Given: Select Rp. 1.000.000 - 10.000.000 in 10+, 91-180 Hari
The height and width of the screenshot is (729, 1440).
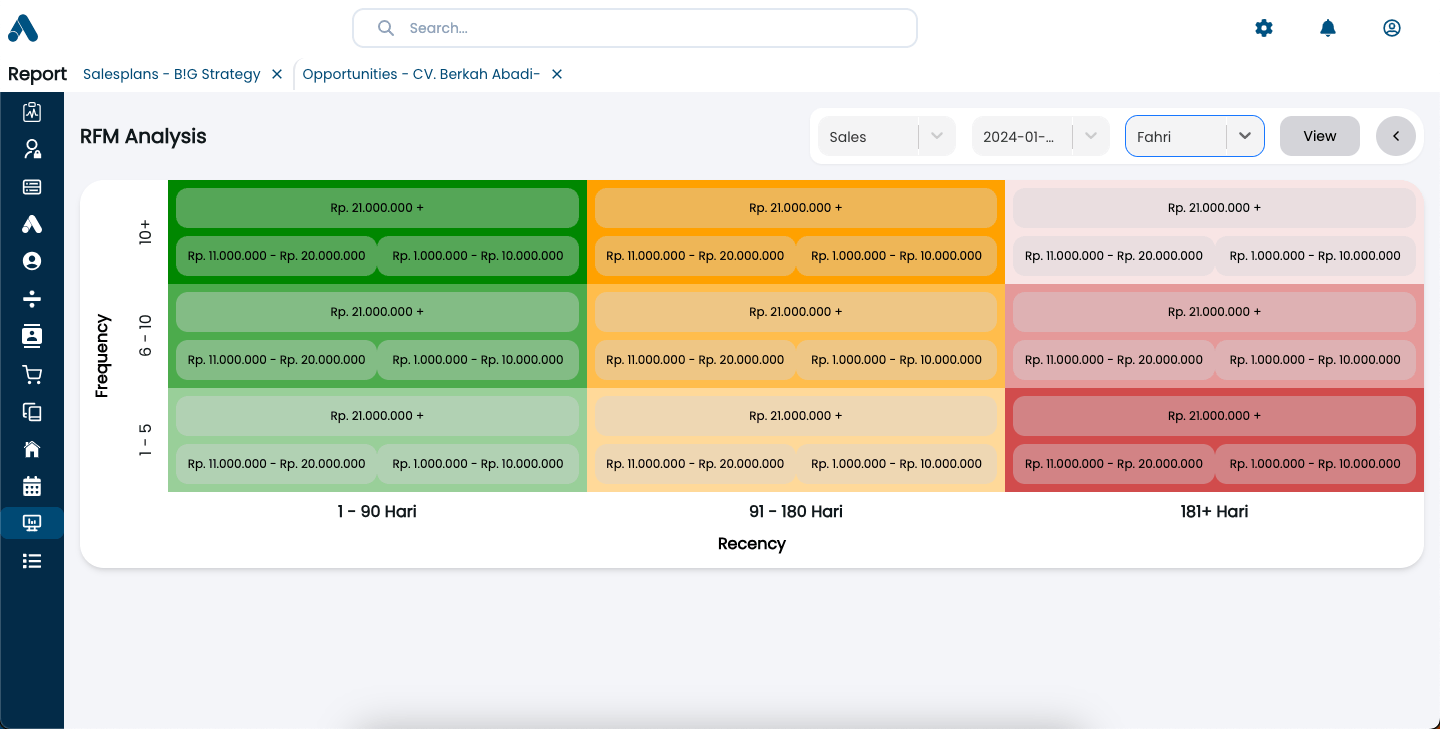Looking at the screenshot, I should 897,256.
